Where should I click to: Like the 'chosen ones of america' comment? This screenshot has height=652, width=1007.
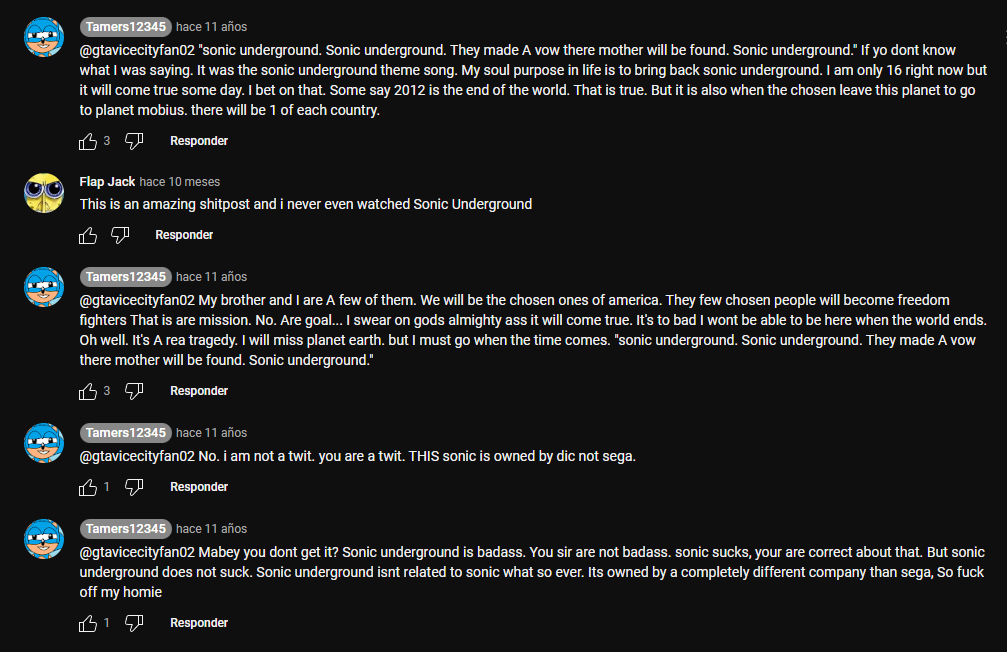coord(88,391)
